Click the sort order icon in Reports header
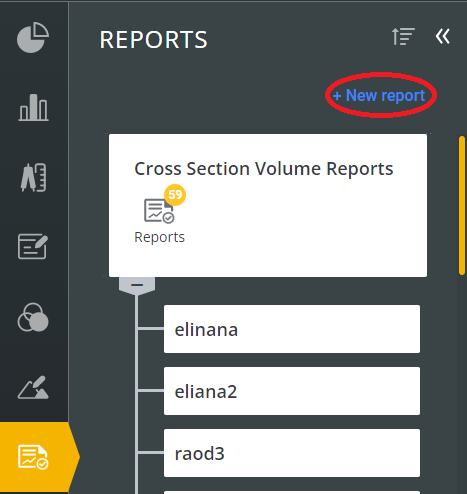467x494 pixels. click(403, 36)
